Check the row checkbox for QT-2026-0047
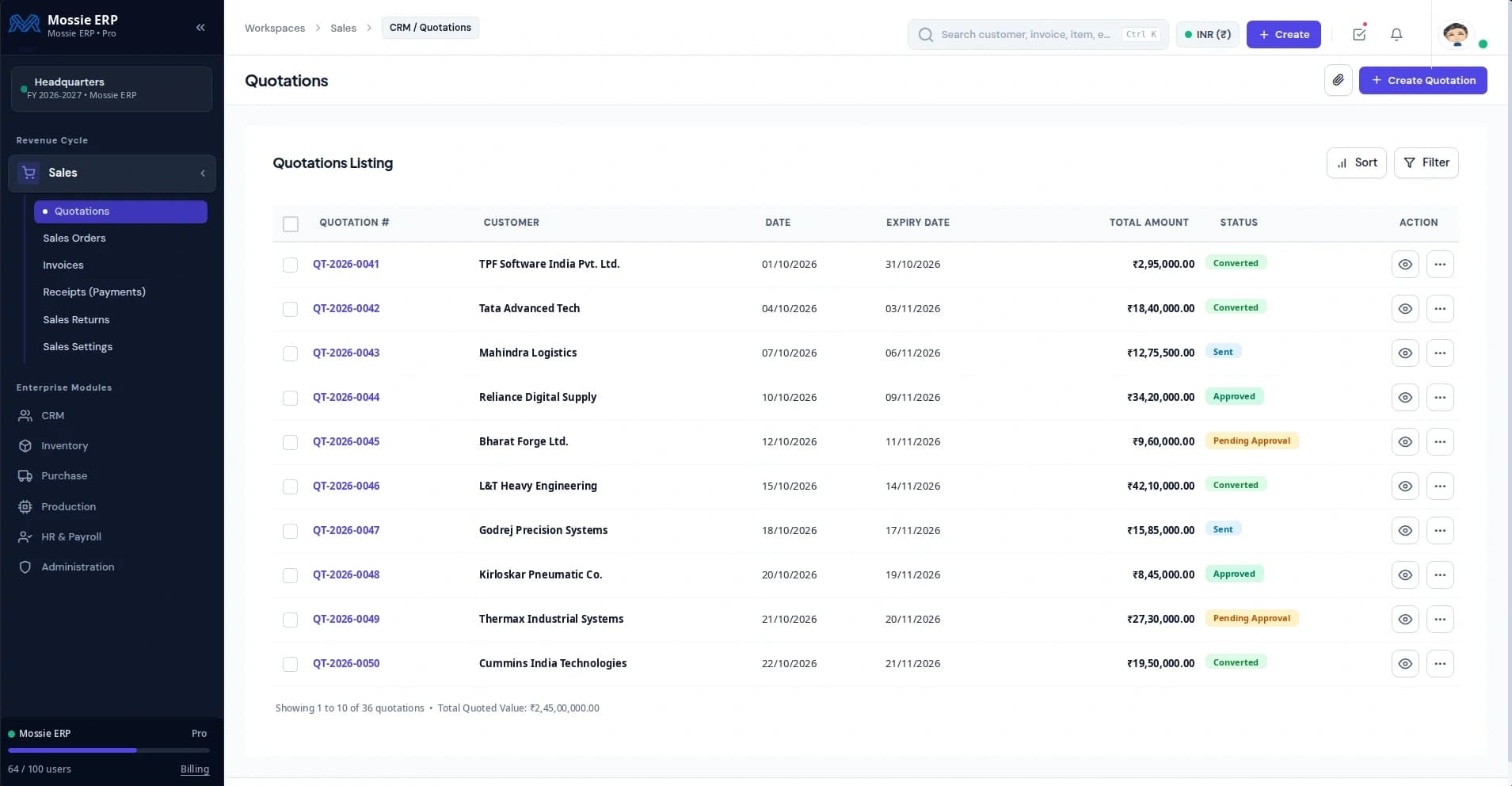 [x=290, y=531]
